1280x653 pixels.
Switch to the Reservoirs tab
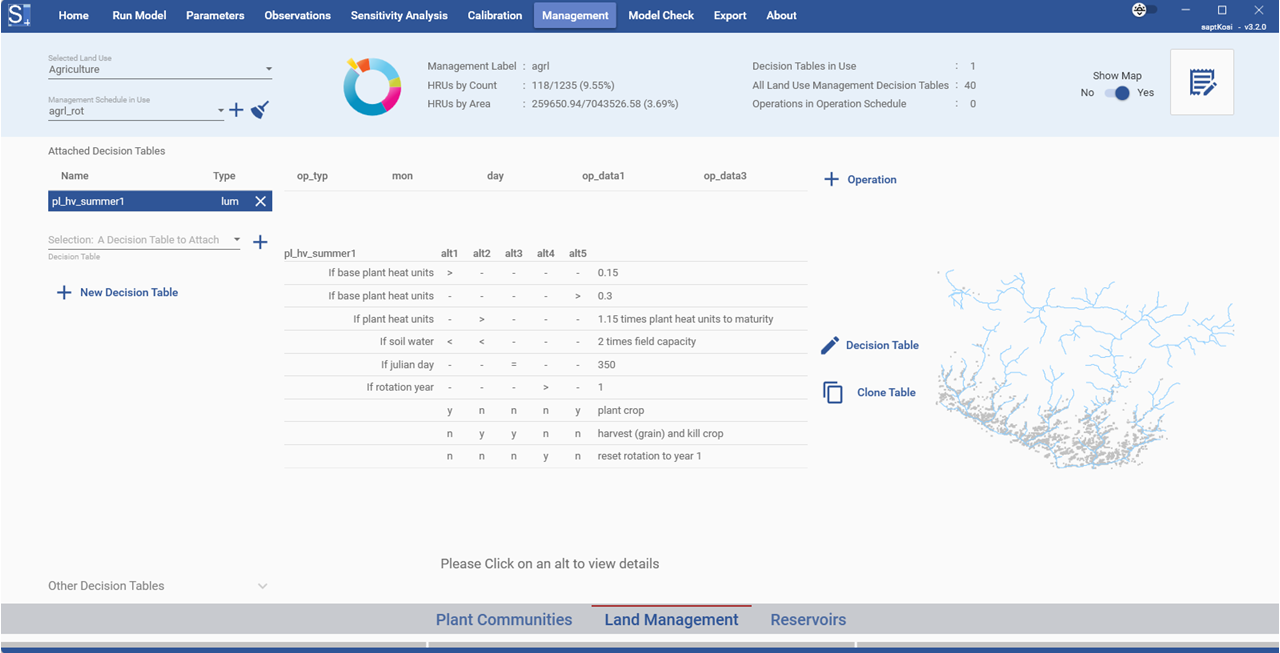click(808, 620)
